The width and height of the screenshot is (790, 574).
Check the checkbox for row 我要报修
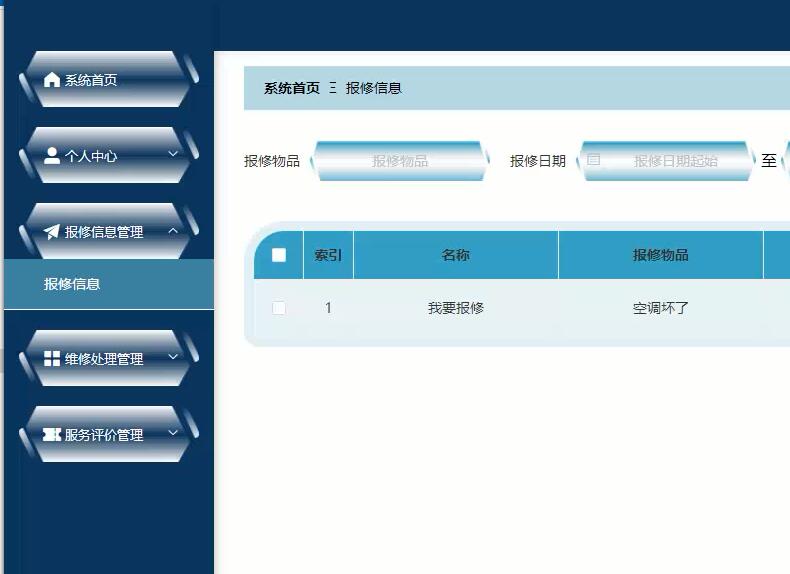click(279, 308)
